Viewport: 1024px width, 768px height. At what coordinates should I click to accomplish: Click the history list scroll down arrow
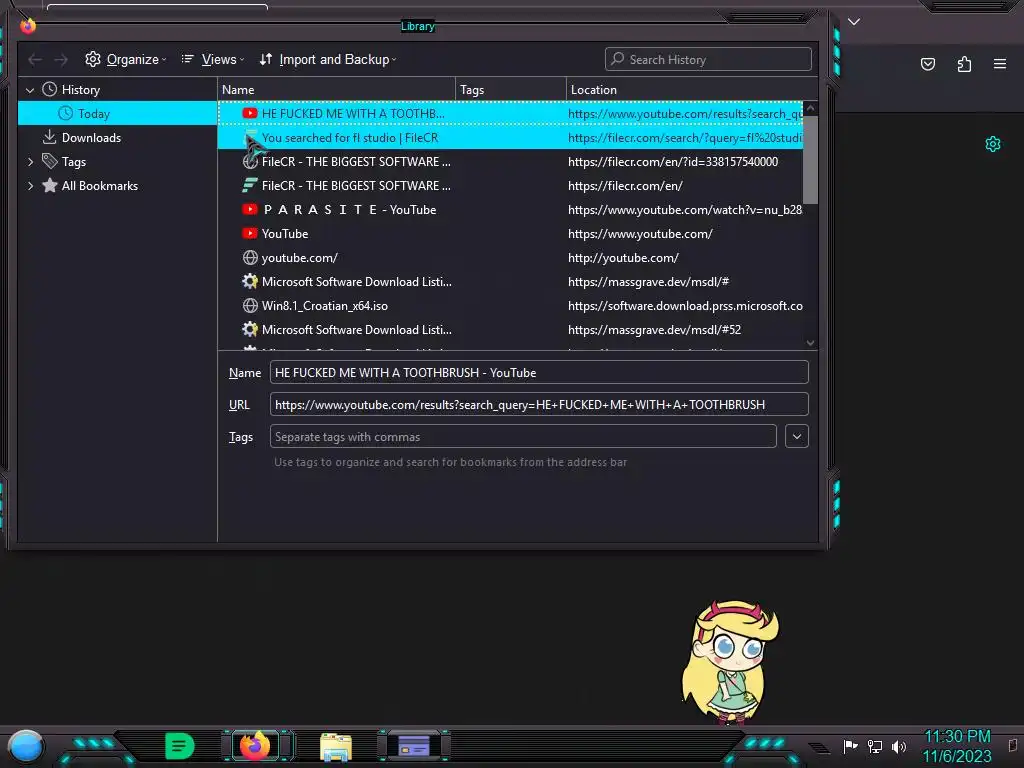(x=810, y=343)
